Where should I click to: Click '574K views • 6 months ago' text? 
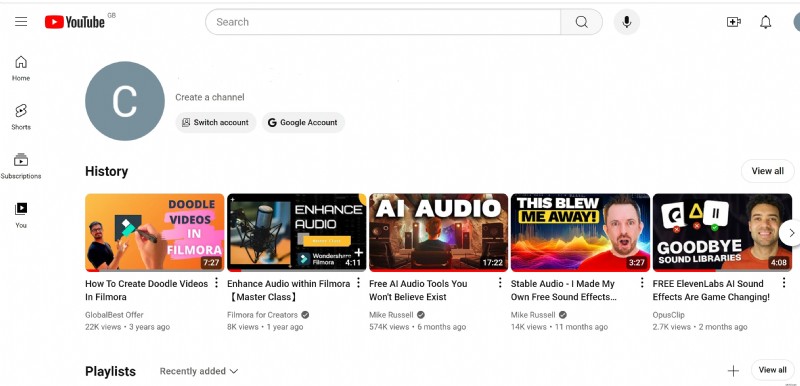[417, 327]
